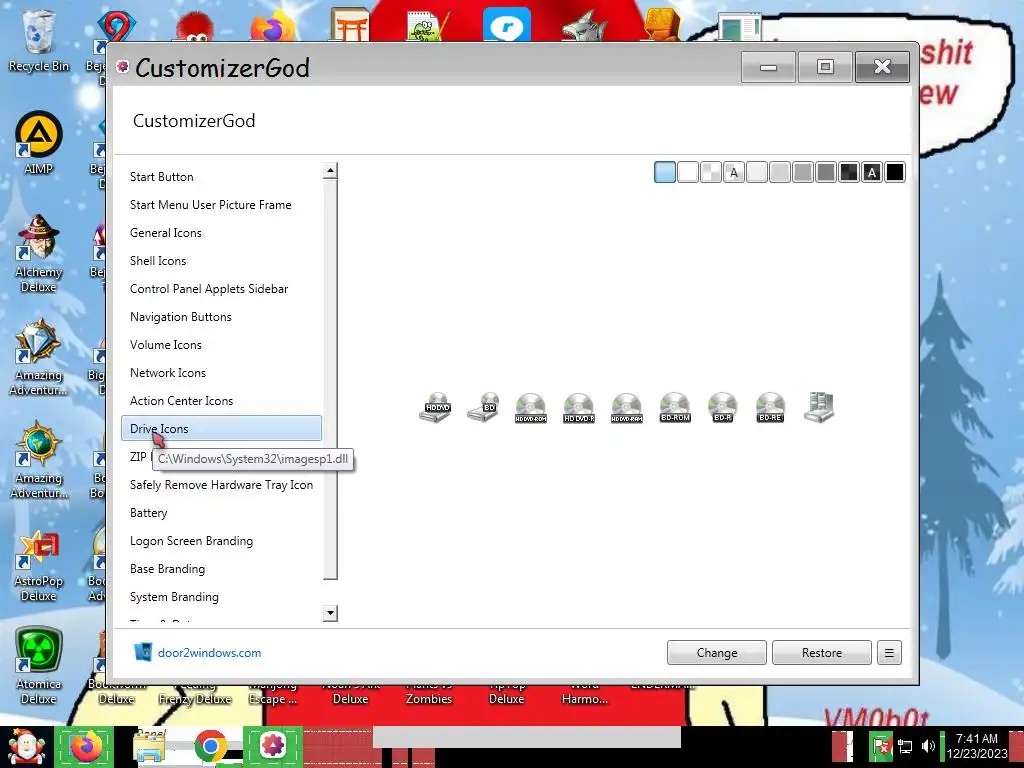Open Alchemy Deluxe desktop shortcut
The image size is (1024, 768).
point(39,253)
